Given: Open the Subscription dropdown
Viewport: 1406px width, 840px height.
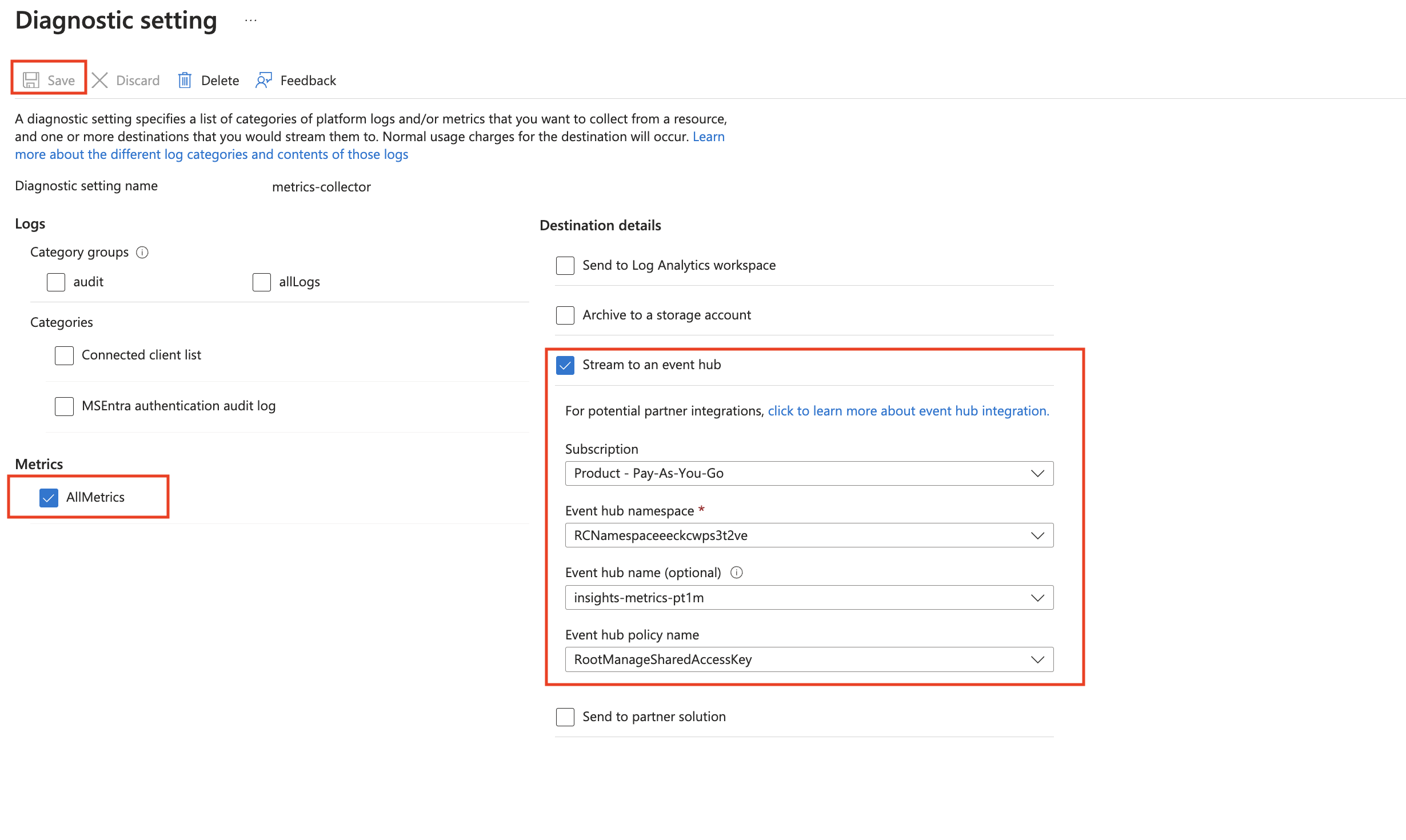Looking at the screenshot, I should tap(809, 473).
